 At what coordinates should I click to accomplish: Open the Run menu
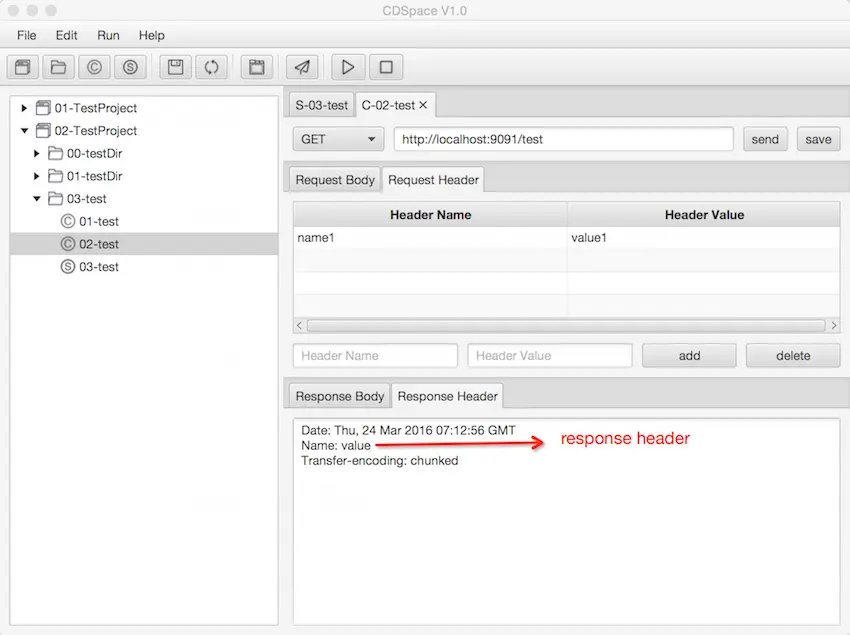(x=108, y=35)
